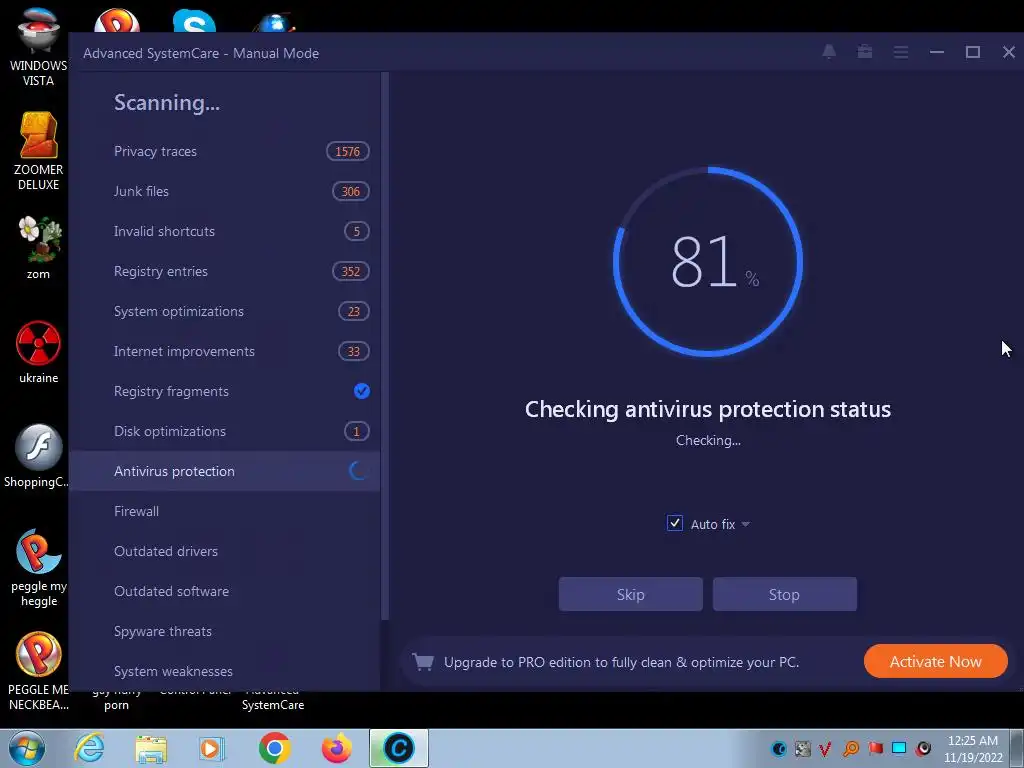This screenshot has height=768, width=1024.
Task: Click the scan list vertical scrollbar
Action: pos(385,346)
